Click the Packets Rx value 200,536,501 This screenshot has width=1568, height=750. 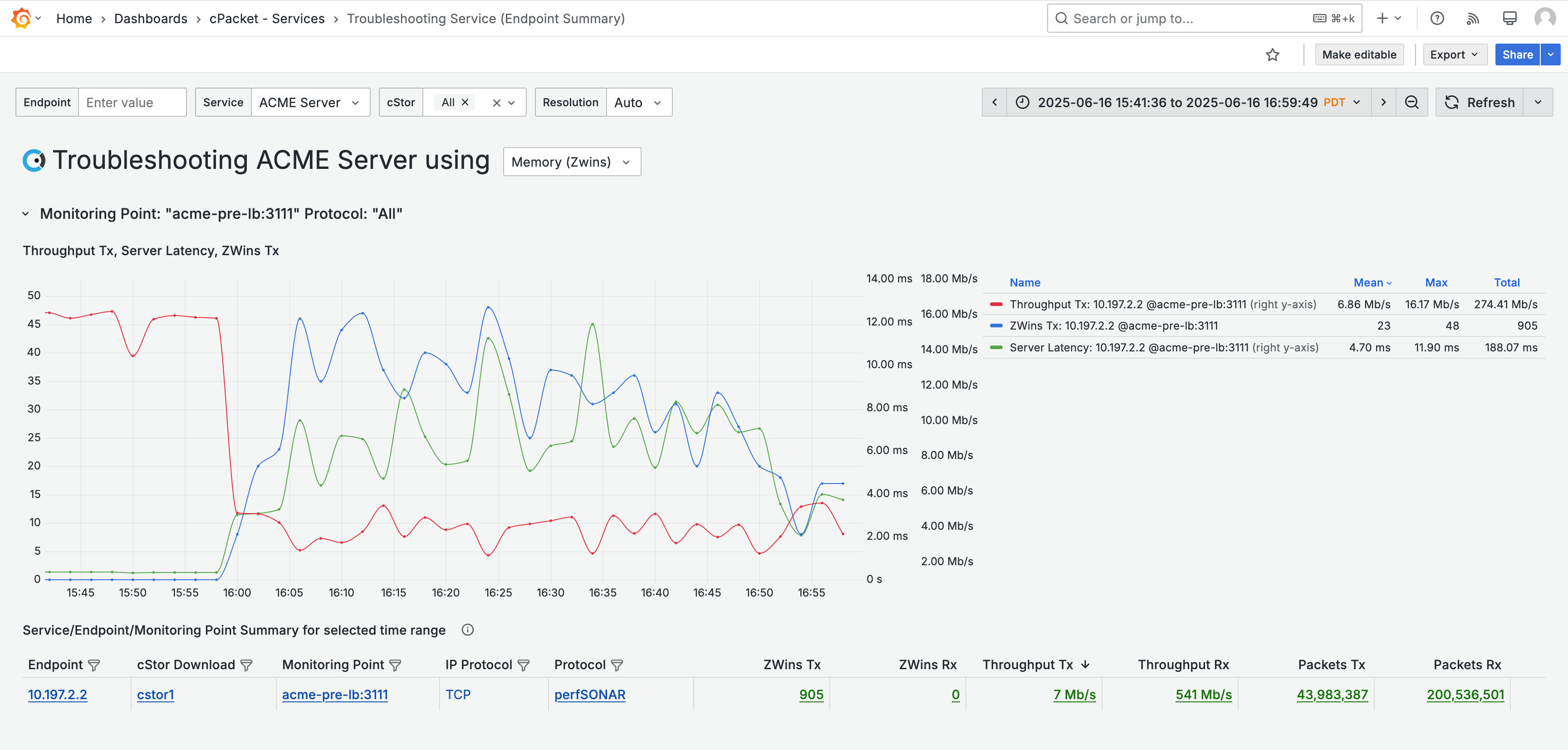(x=1465, y=695)
